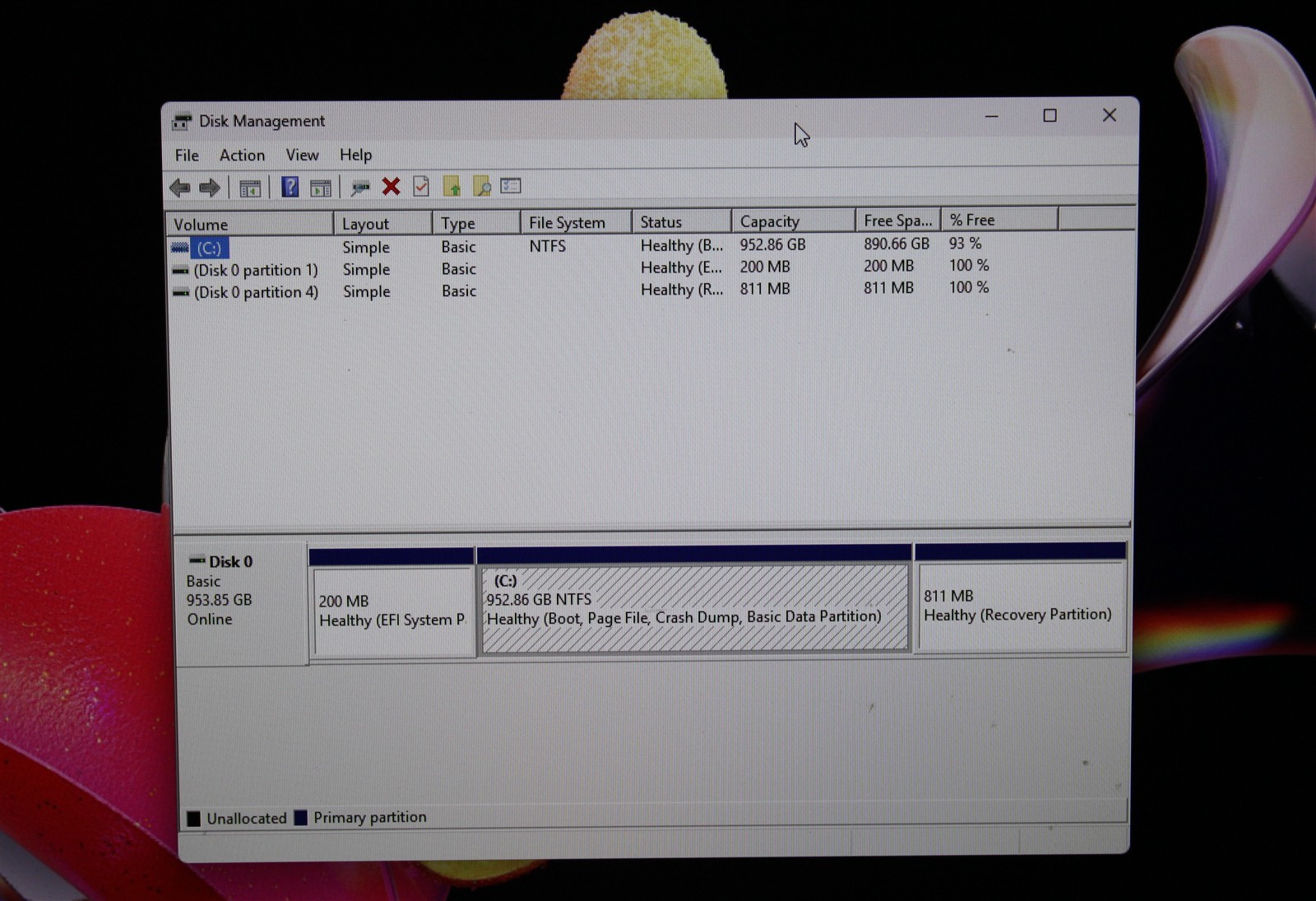Sort by Free Space column header

897,220
